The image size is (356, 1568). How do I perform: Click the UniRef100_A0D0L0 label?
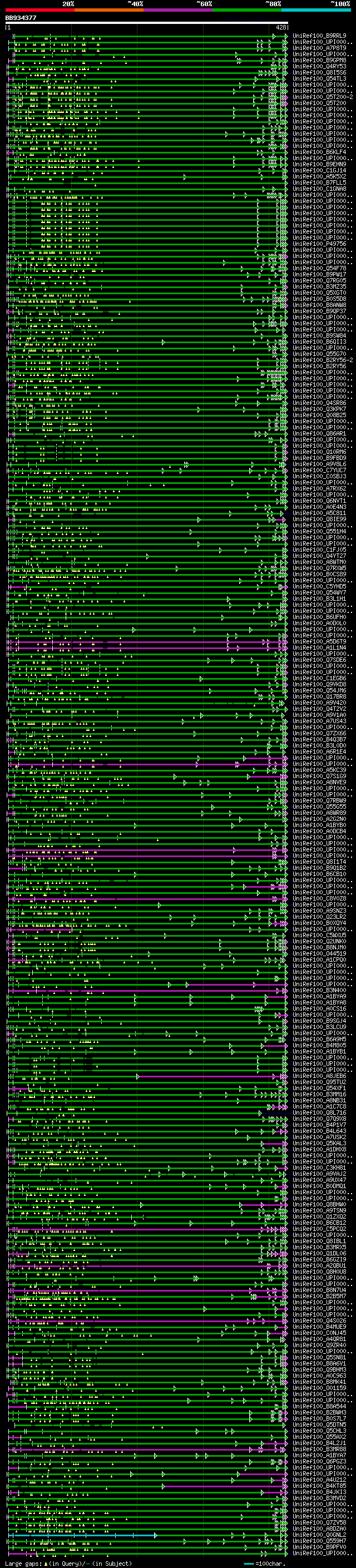tap(319, 624)
